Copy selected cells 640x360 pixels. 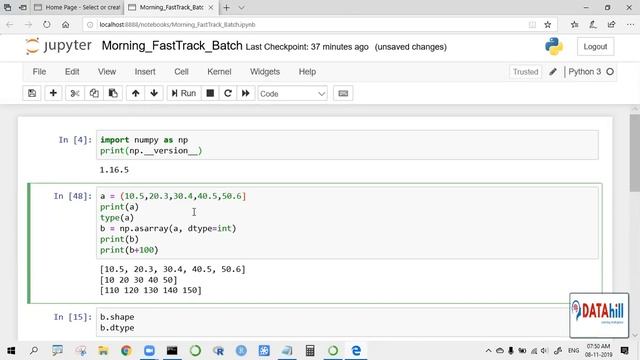click(x=94, y=93)
